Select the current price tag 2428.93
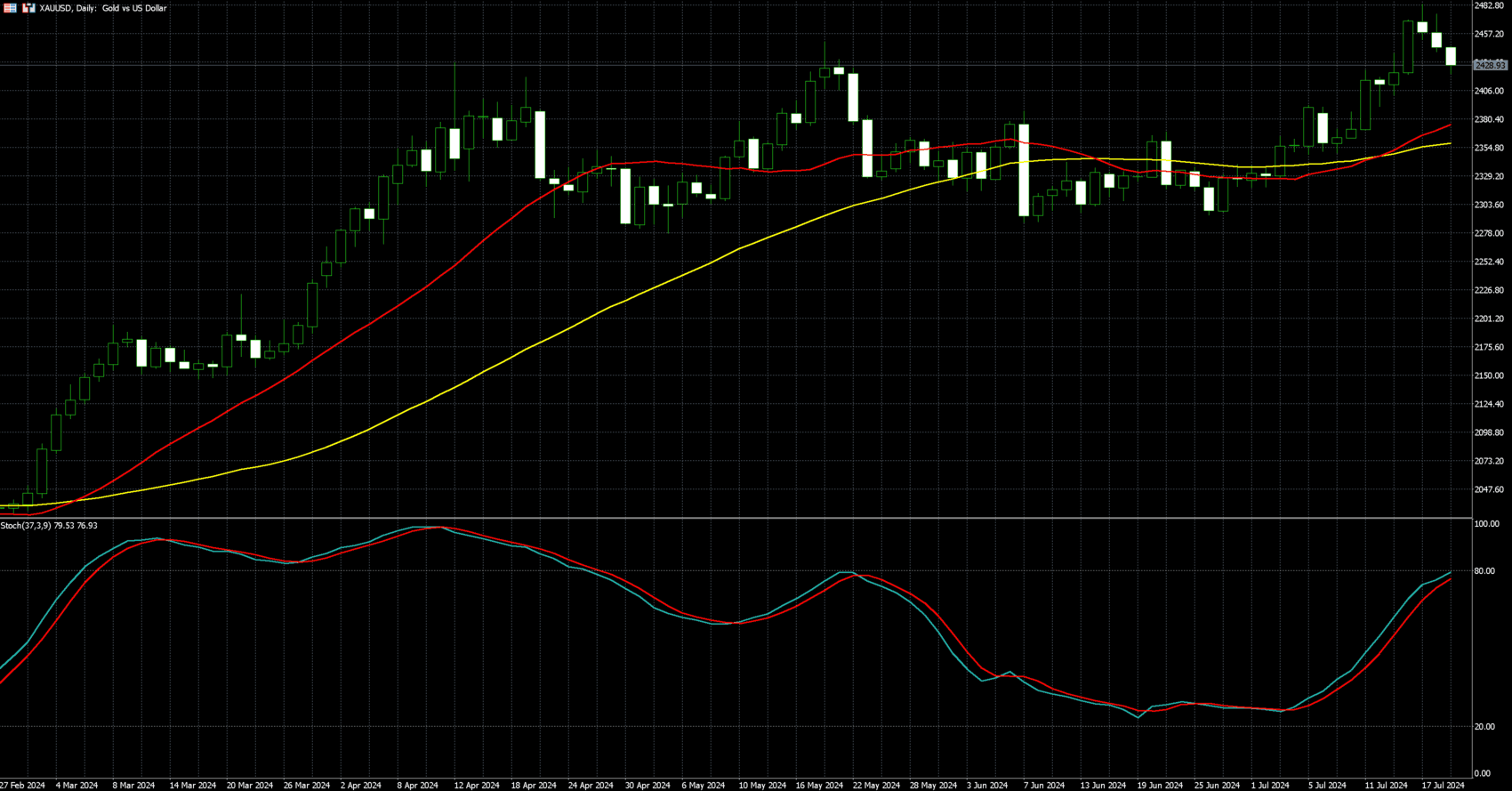This screenshot has width=1512, height=791. click(1490, 65)
